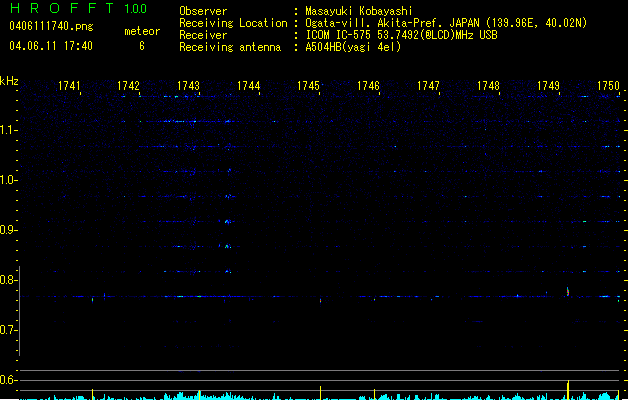Select observer name Masayuki Kobayashi
The image size is (629, 400).
click(x=359, y=11)
